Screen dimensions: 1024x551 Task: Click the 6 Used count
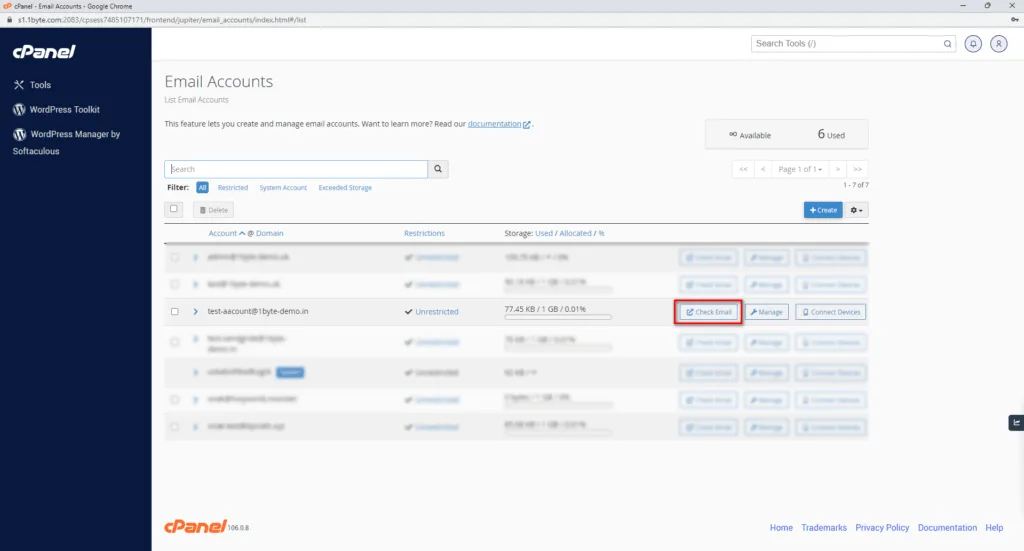coord(831,134)
